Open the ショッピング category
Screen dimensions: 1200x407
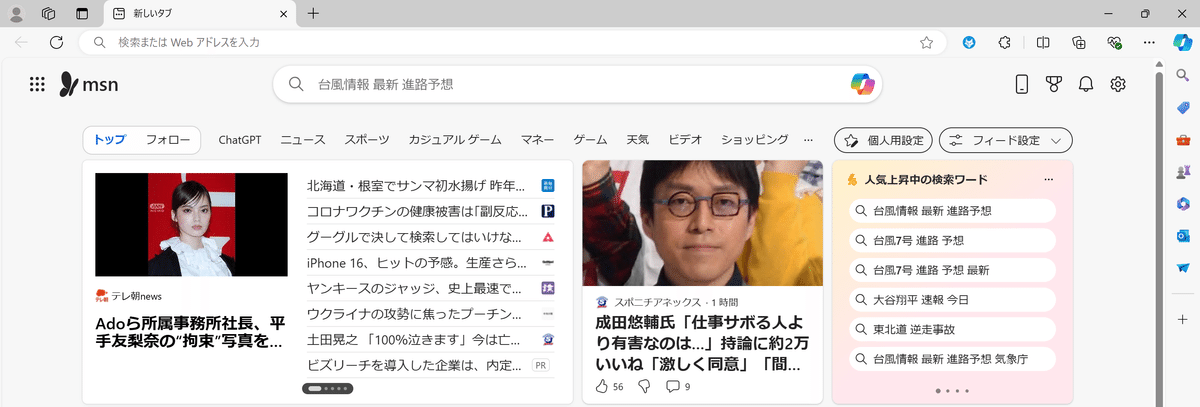click(x=755, y=140)
